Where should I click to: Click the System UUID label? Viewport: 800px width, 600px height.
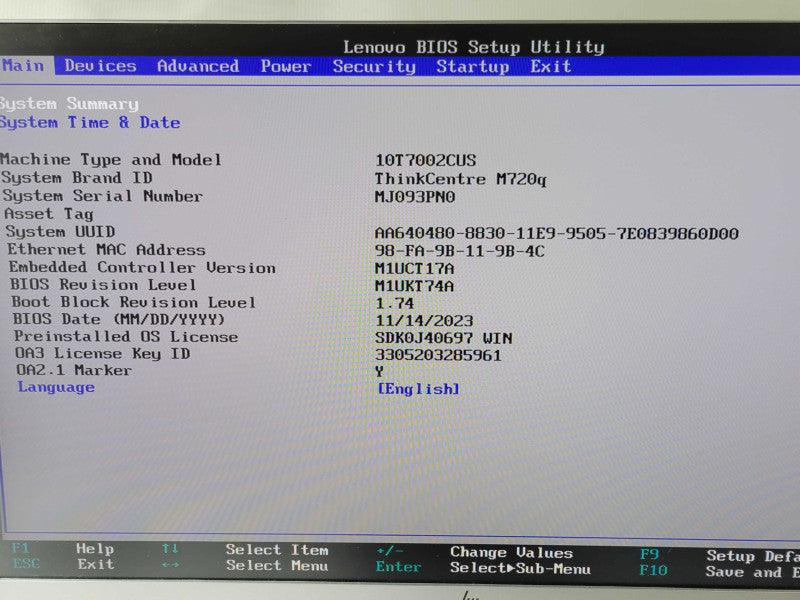[60, 232]
